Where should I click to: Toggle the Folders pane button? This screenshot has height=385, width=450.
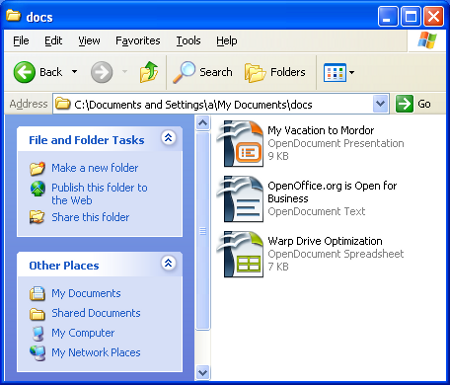click(x=275, y=72)
